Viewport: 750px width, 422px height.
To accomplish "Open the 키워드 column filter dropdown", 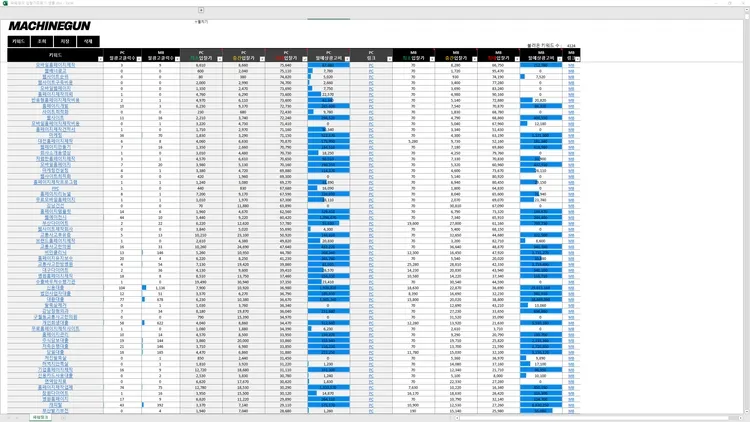I will pos(101,59).
